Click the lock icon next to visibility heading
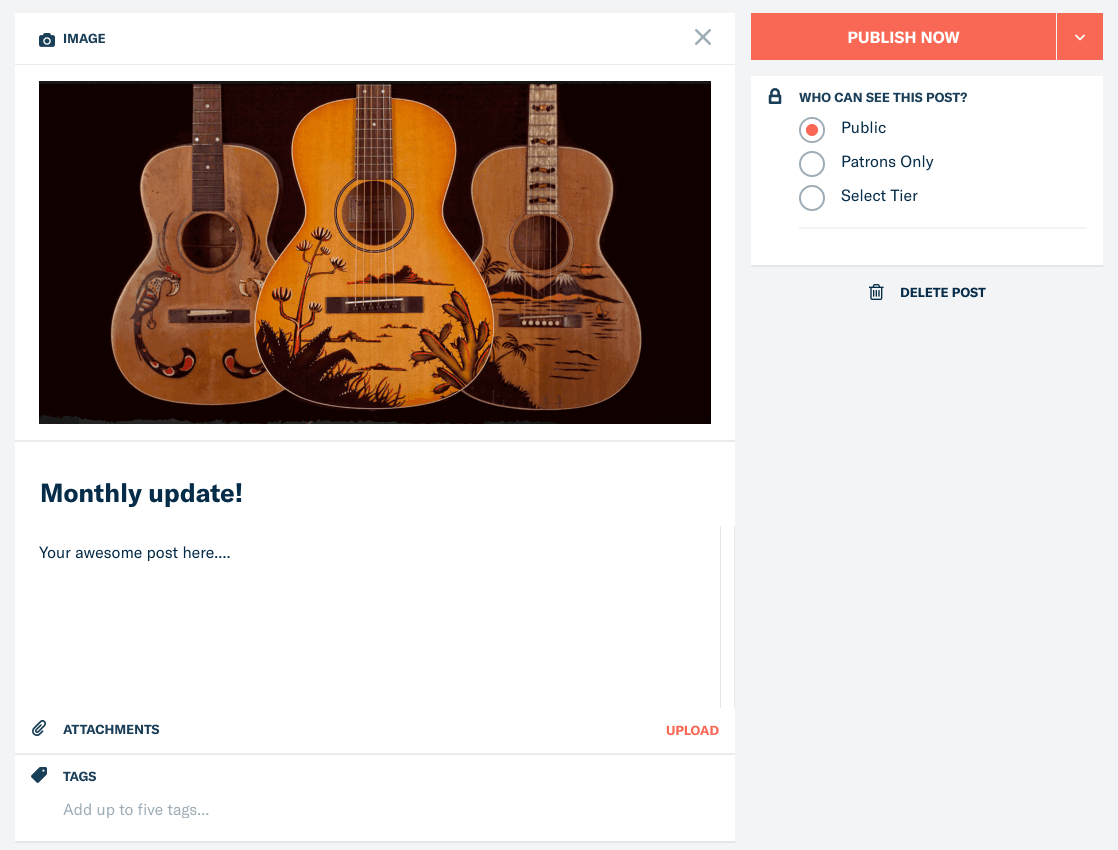The width and height of the screenshot is (1118, 850). pos(774,96)
